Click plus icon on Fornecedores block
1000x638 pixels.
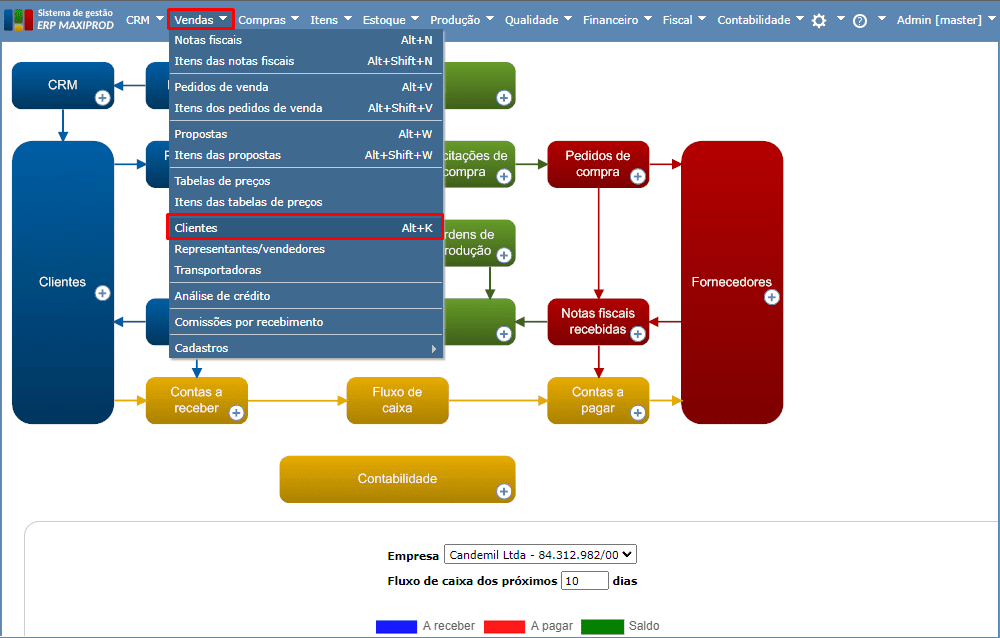(x=772, y=297)
